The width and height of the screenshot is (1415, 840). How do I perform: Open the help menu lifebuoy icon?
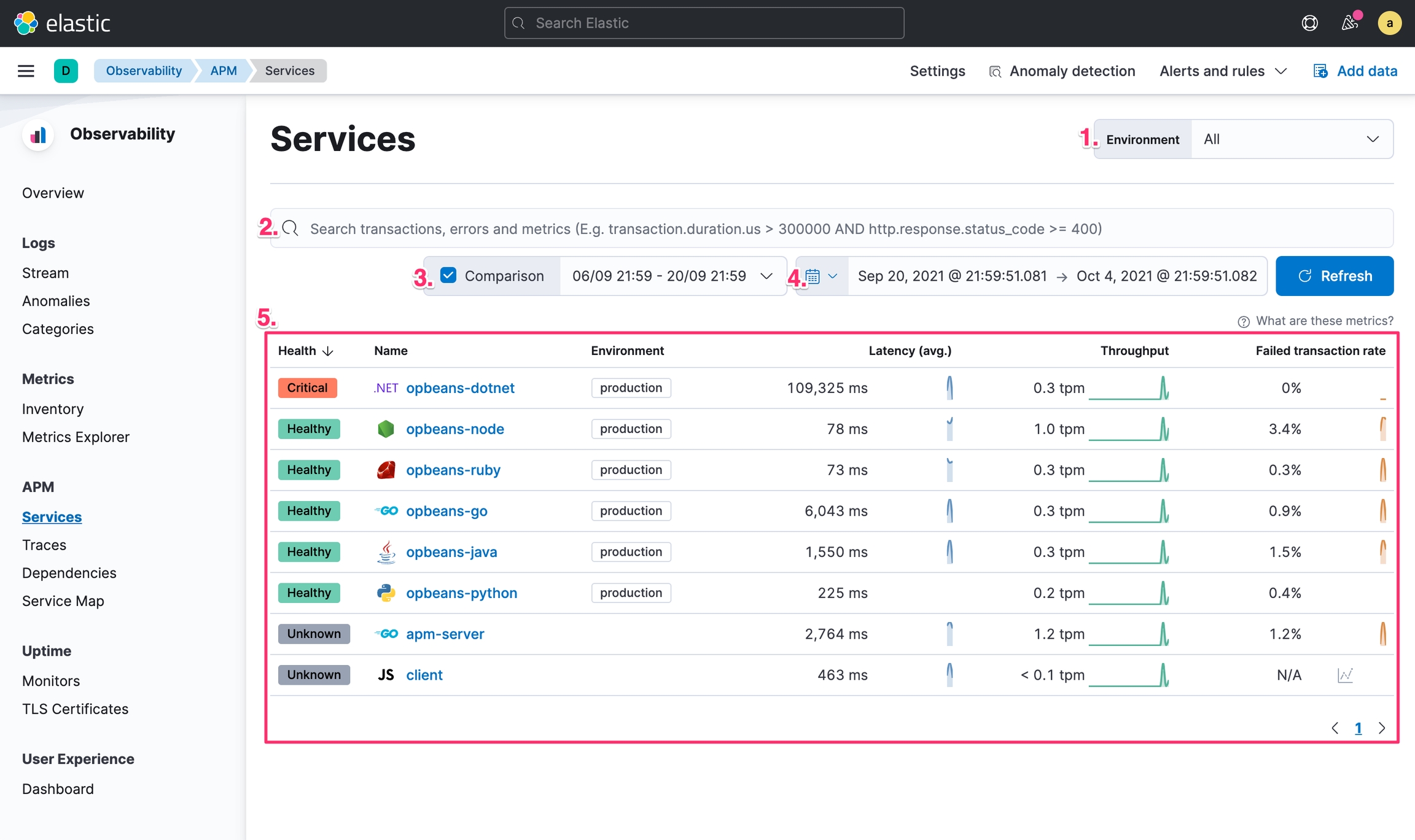1309,23
